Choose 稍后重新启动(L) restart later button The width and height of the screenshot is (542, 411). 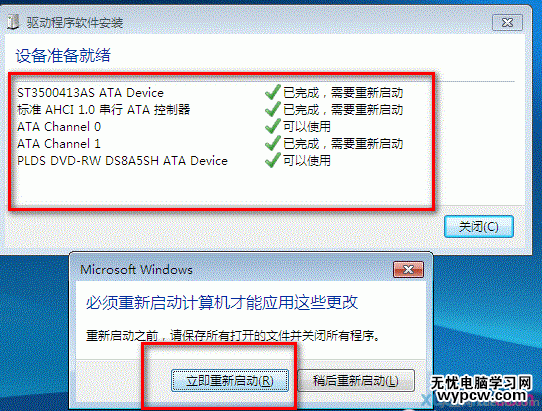(356, 381)
